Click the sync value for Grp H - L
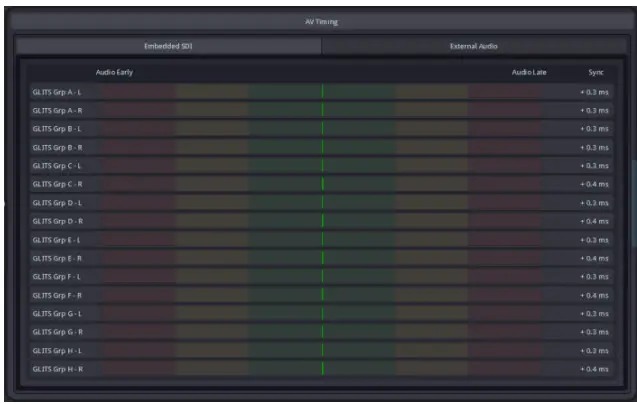 tap(594, 350)
